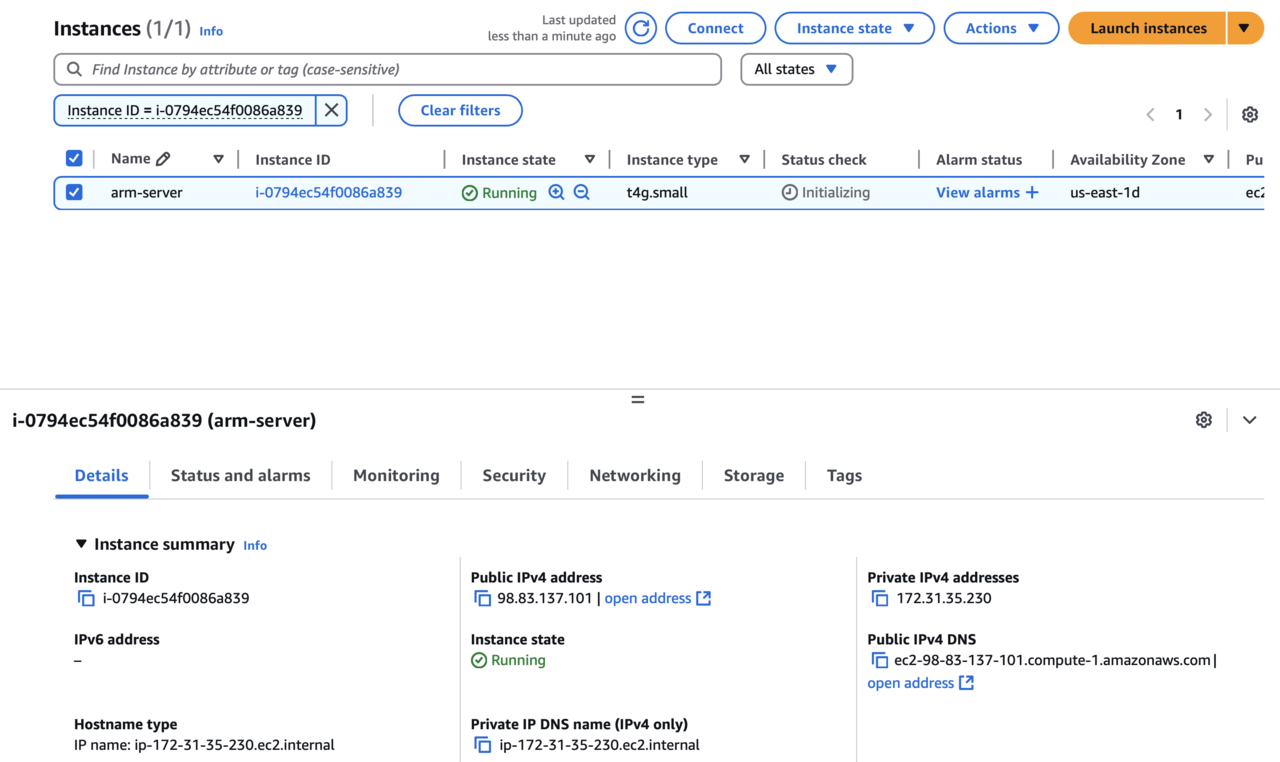Copy the Instance ID in summary
The width and height of the screenshot is (1280, 762).
tap(86, 598)
